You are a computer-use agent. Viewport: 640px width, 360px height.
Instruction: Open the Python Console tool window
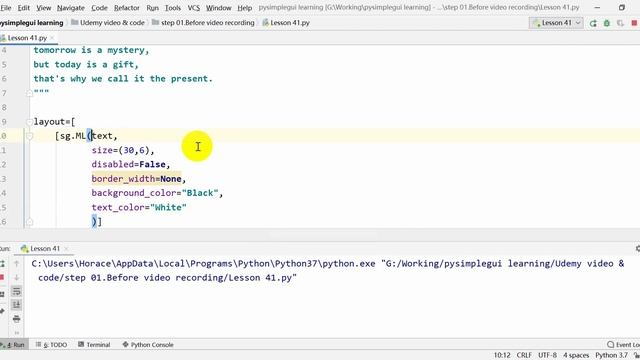[148, 344]
